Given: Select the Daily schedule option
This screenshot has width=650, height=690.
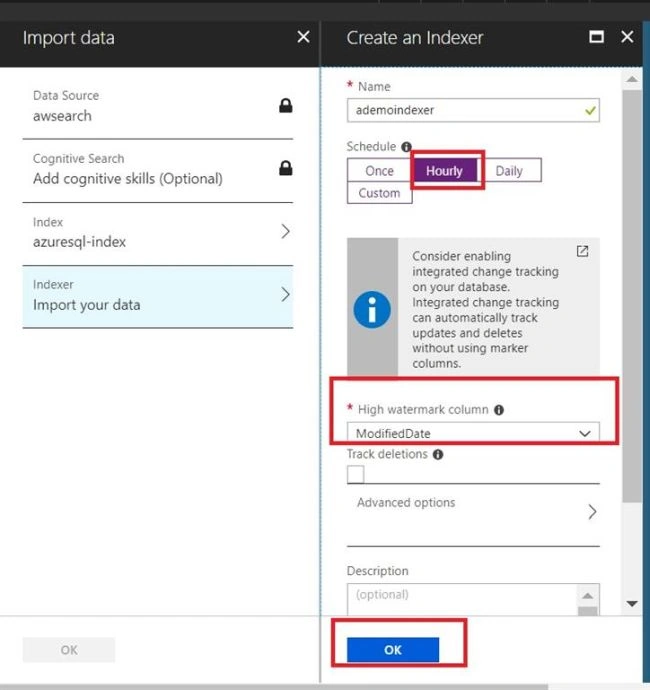Looking at the screenshot, I should tap(509, 170).
